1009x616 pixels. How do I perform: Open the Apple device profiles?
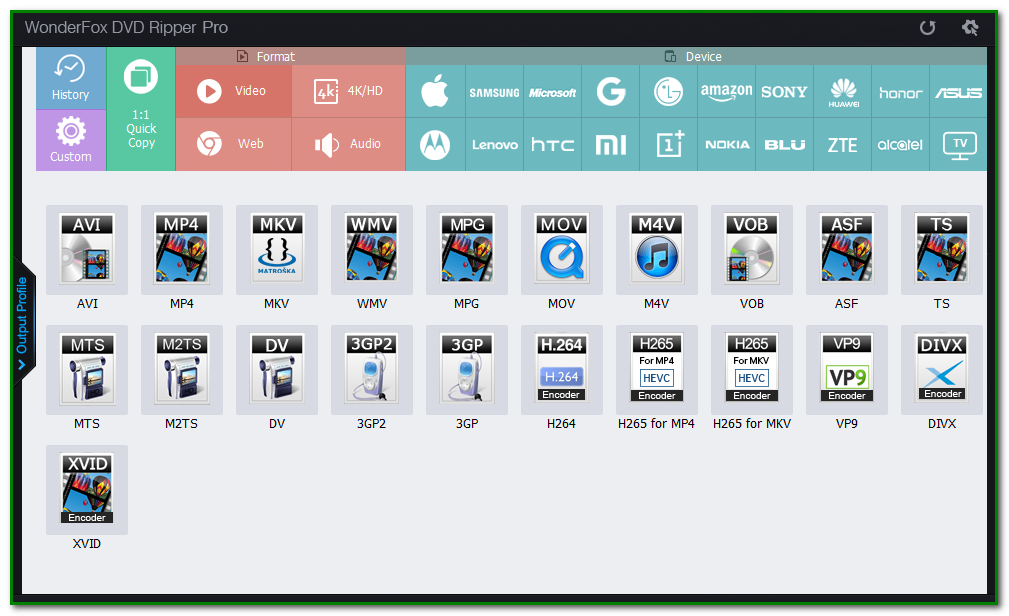click(x=435, y=91)
